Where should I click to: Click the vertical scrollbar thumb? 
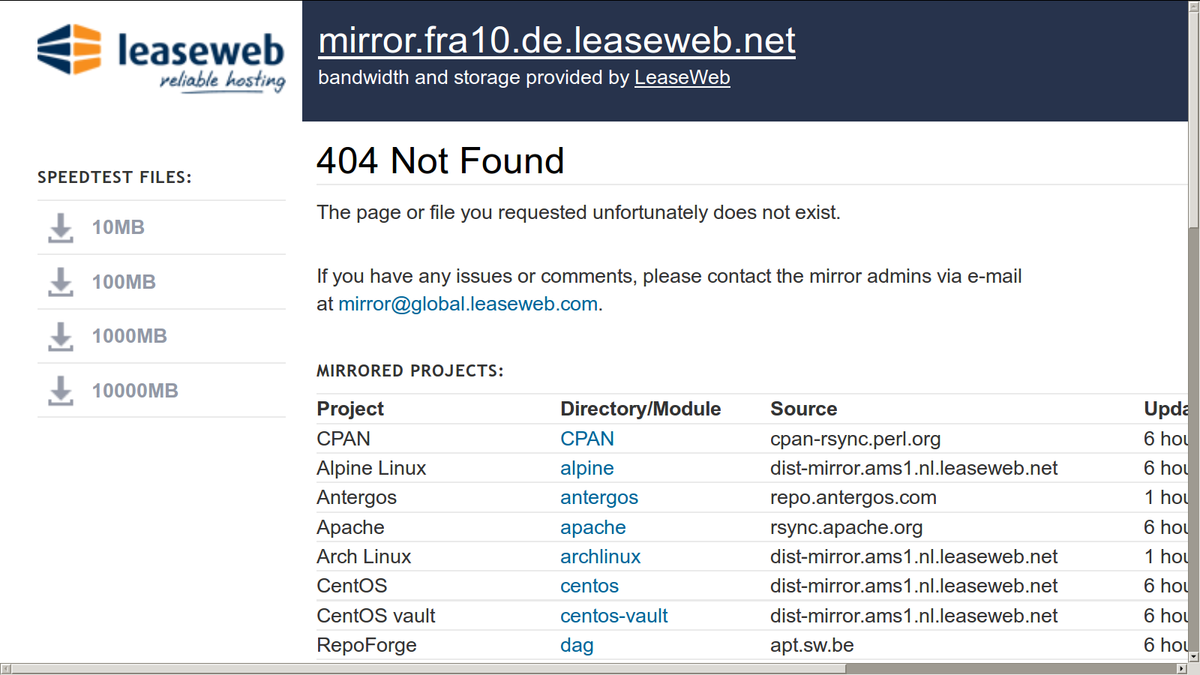pos(1192,121)
